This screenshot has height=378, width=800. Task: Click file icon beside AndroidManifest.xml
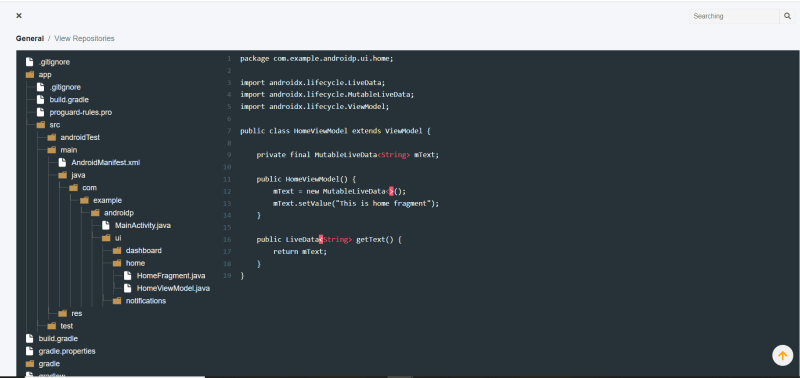62,163
